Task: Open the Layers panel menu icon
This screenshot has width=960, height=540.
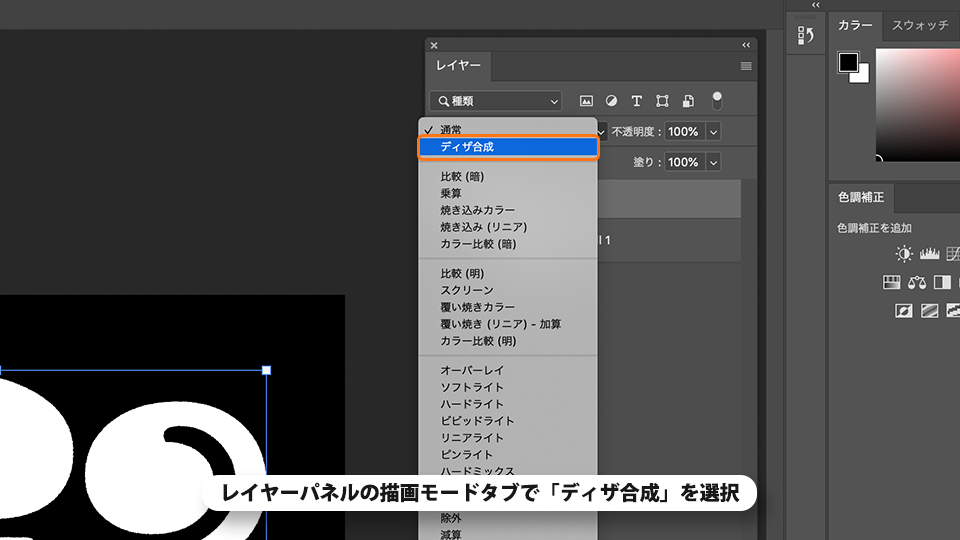Action: point(746,66)
